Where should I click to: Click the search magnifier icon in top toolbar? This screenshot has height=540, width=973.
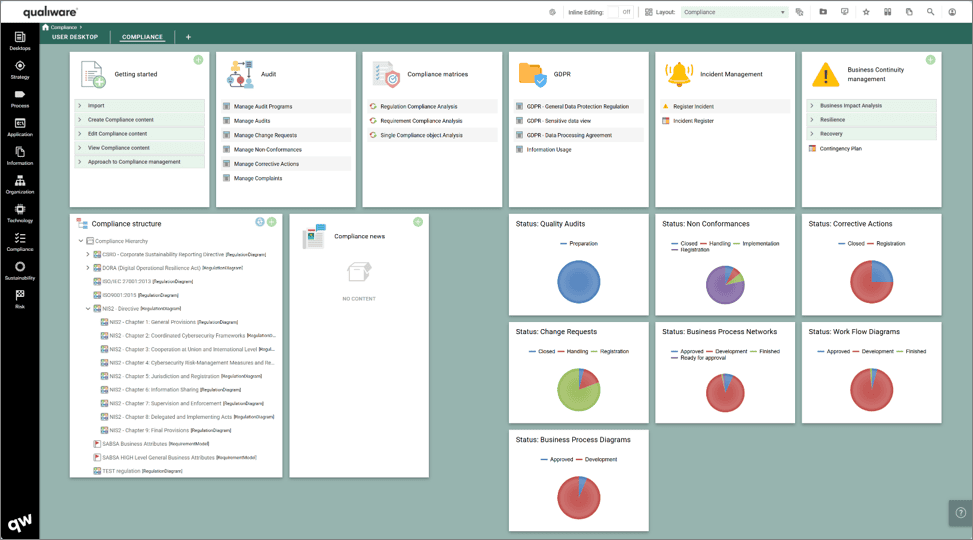coord(930,12)
